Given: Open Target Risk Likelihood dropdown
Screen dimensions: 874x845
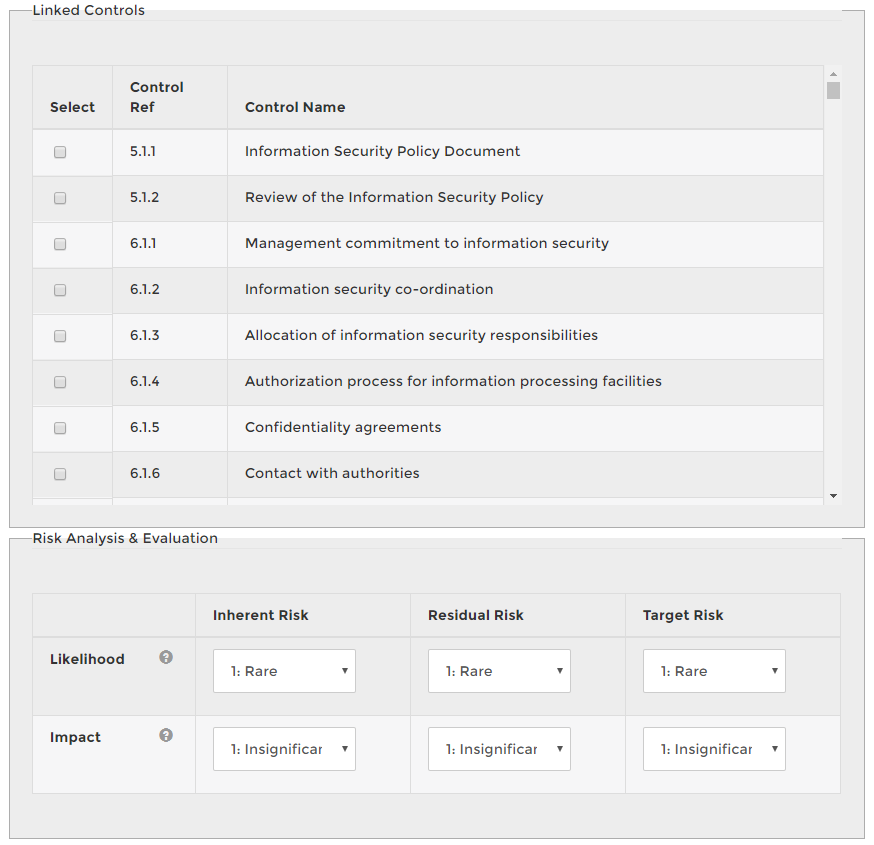Looking at the screenshot, I should coord(714,671).
